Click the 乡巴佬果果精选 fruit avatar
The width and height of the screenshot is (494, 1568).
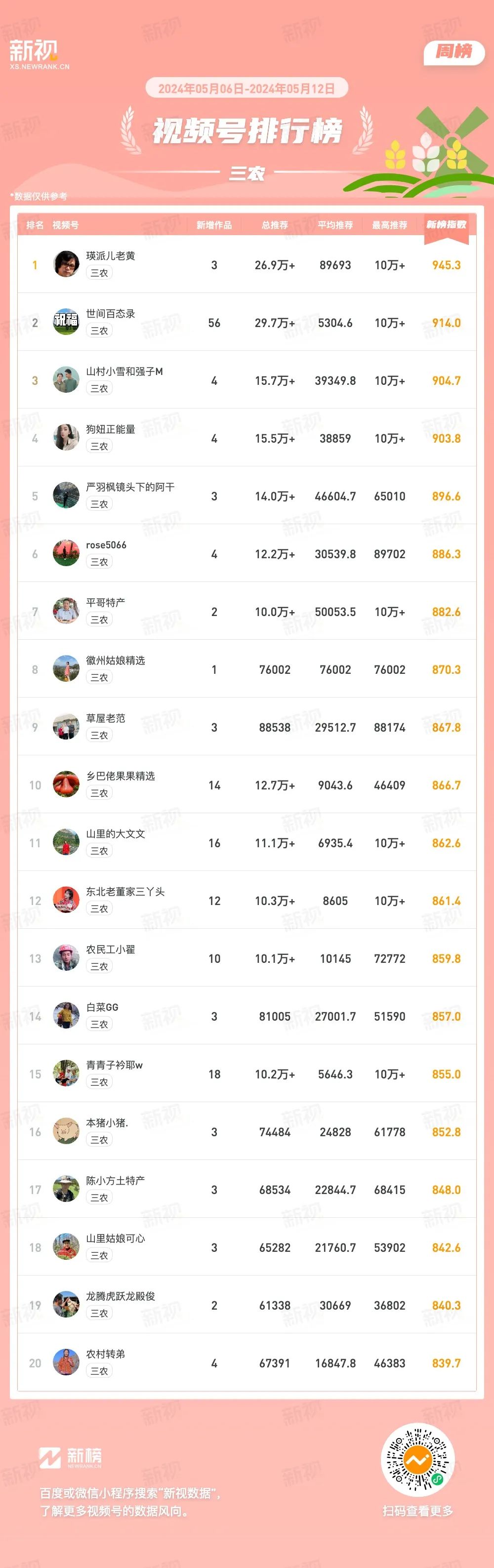pos(66,784)
